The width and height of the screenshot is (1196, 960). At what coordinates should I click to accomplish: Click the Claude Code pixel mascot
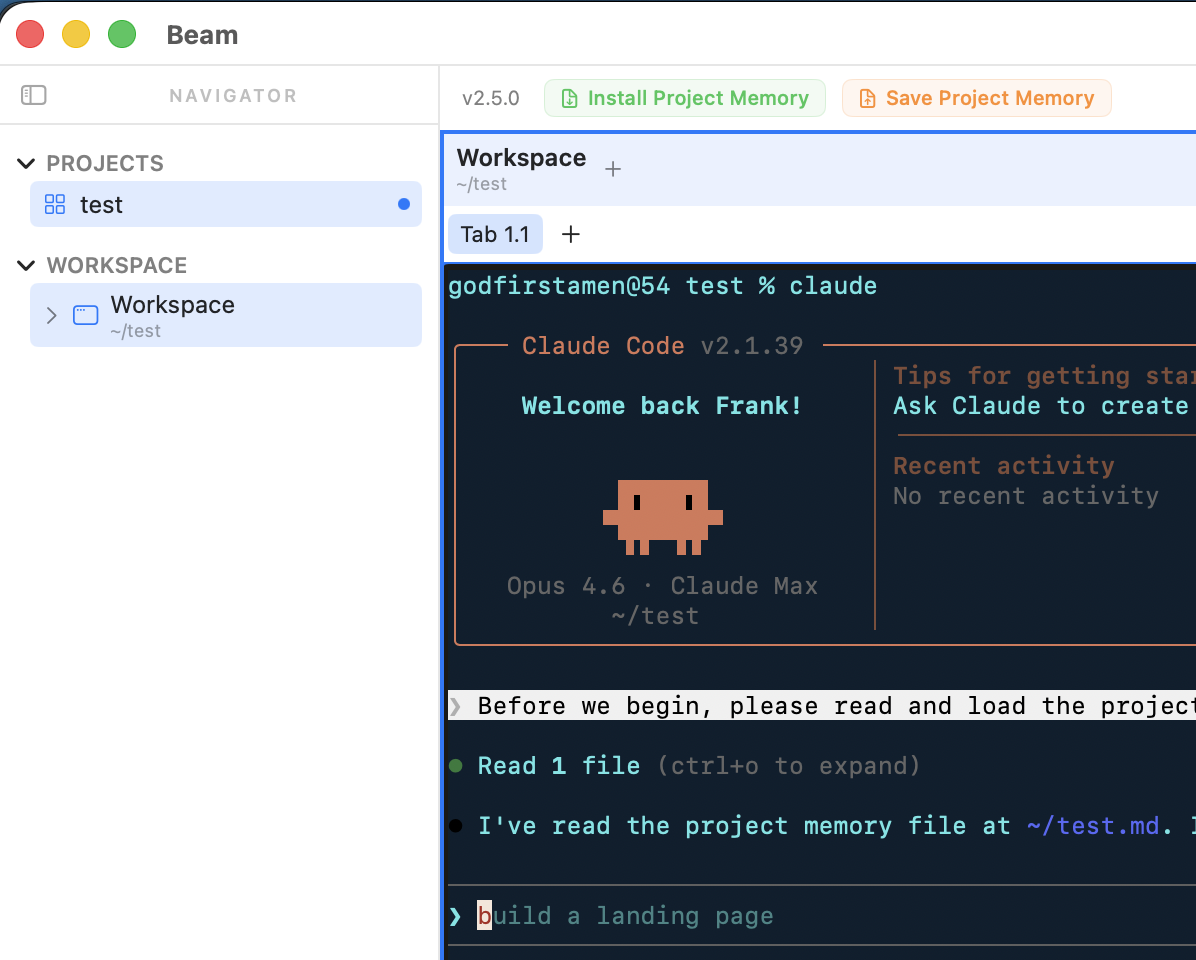point(662,516)
